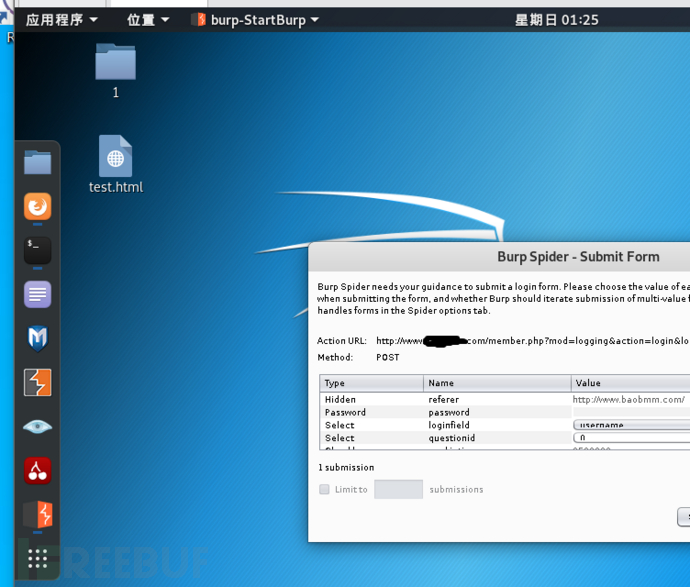This screenshot has height=587, width=690.
Task: Open the 位置 places menu
Action: [x=148, y=20]
